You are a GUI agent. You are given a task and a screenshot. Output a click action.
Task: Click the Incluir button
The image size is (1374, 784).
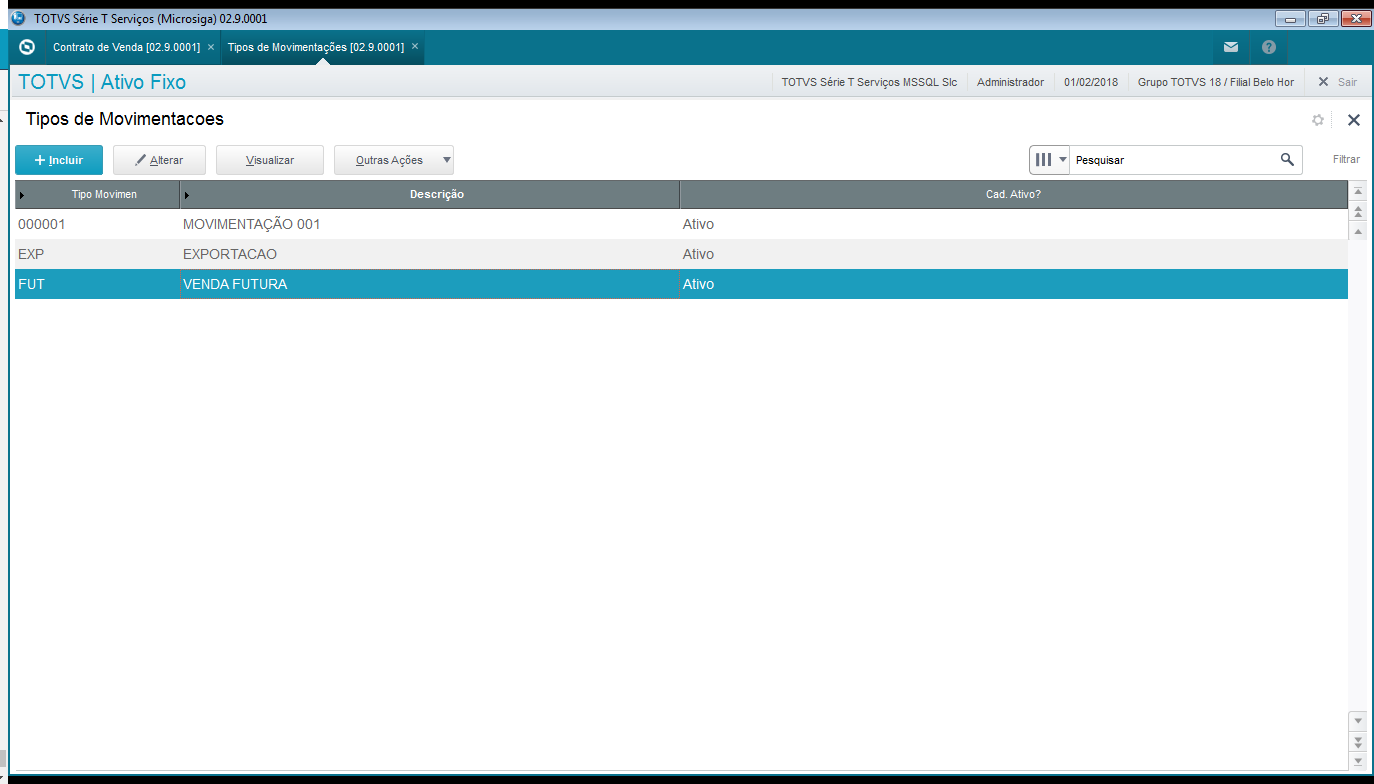pyautogui.click(x=59, y=160)
